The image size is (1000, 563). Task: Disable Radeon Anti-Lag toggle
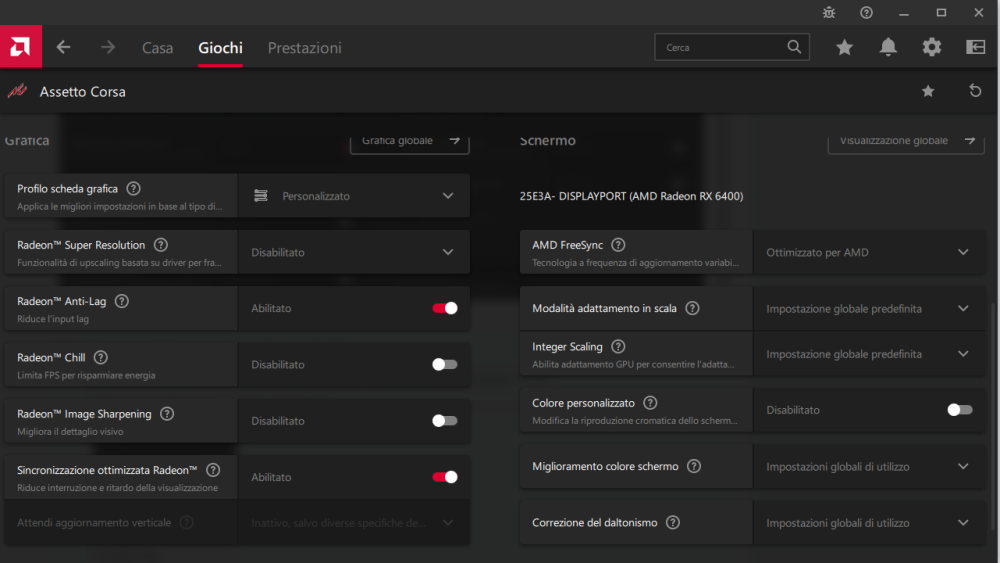445,309
